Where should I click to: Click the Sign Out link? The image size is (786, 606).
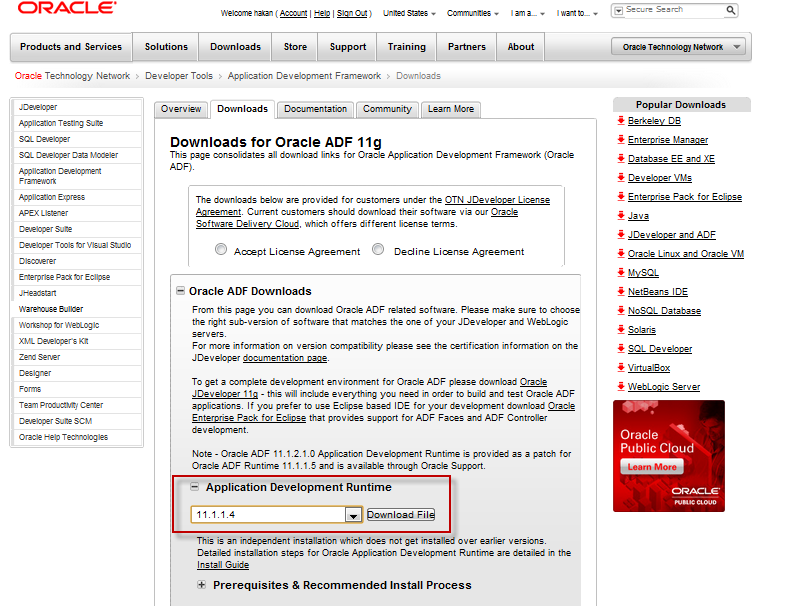pos(352,14)
